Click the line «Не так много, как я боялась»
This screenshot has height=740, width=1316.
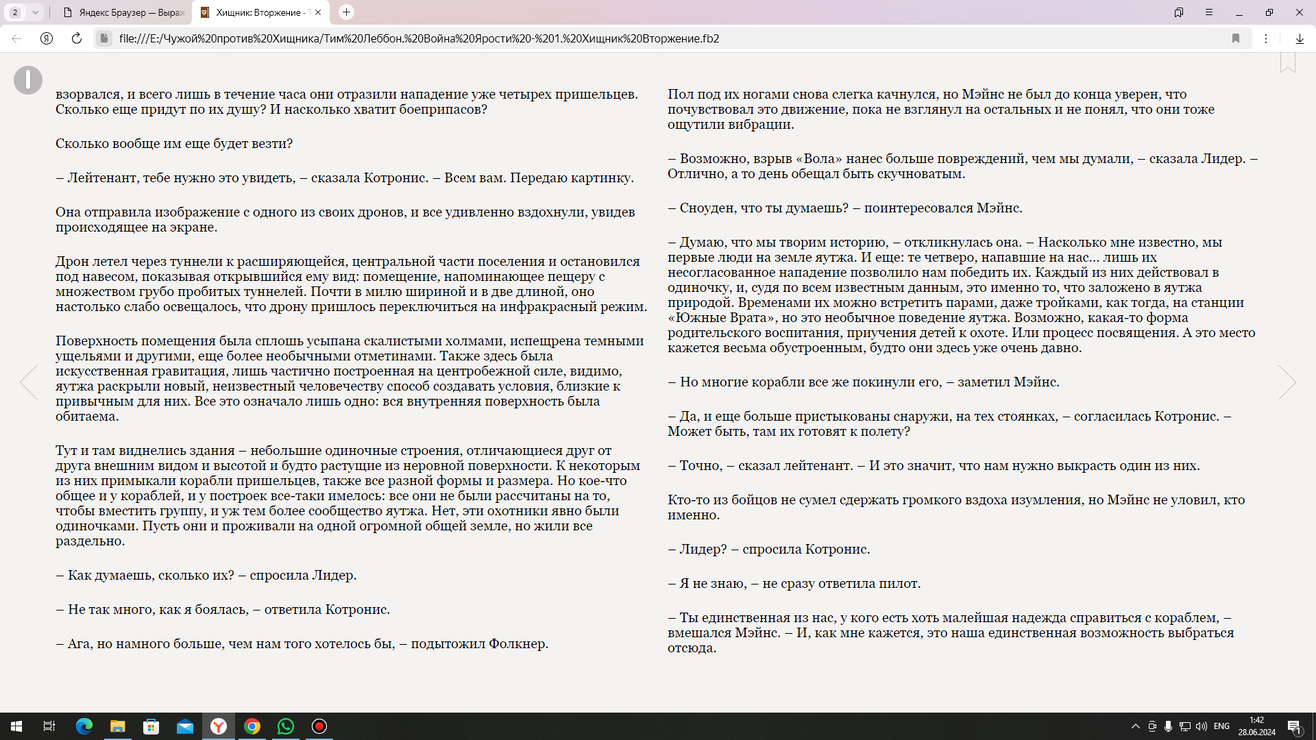pos(222,609)
